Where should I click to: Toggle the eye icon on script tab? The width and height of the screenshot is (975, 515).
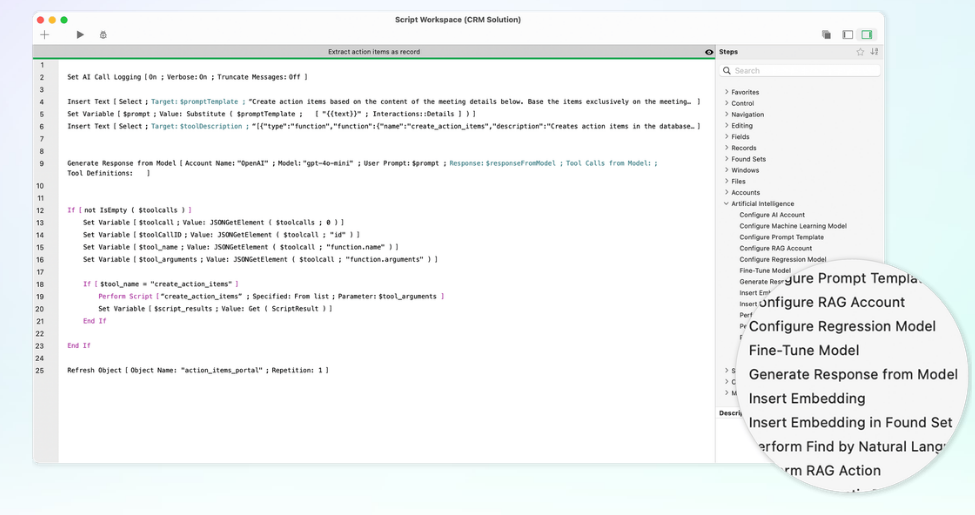709,52
